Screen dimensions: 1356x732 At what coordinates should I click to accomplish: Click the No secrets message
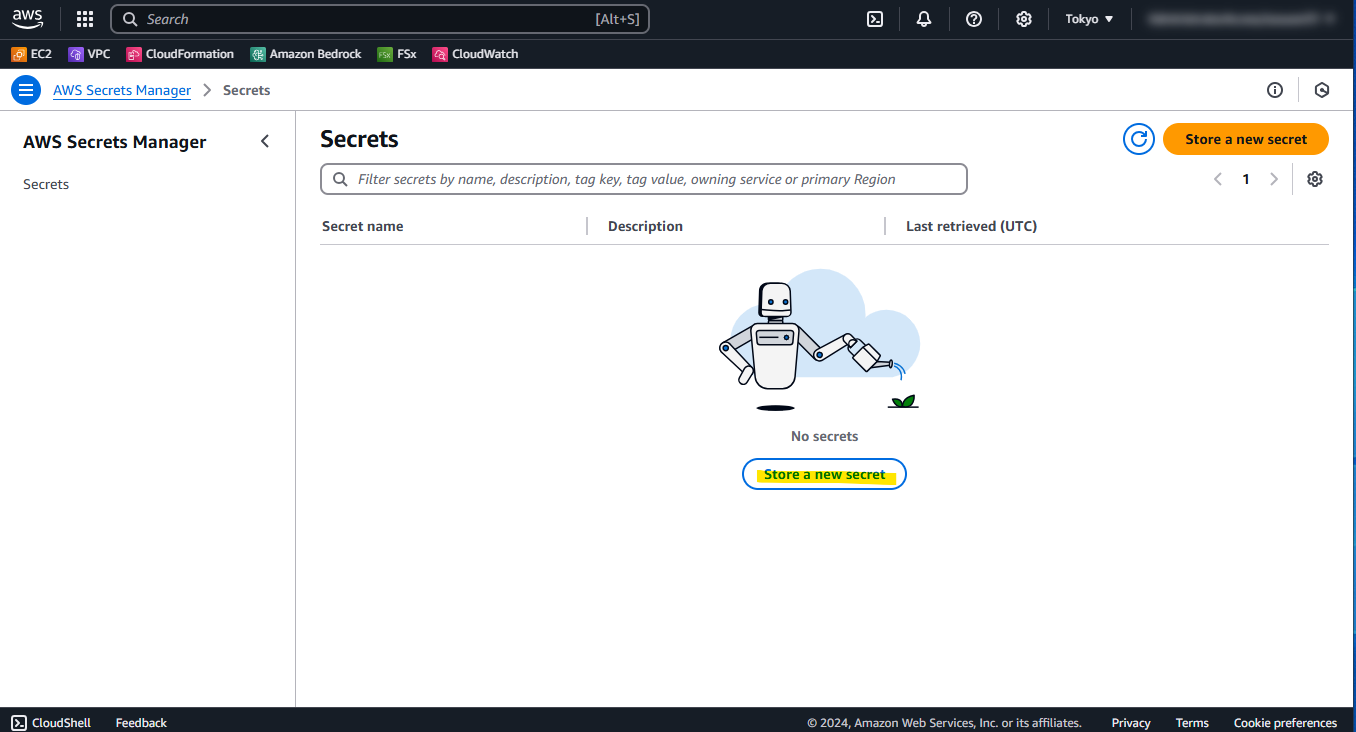[x=824, y=436]
